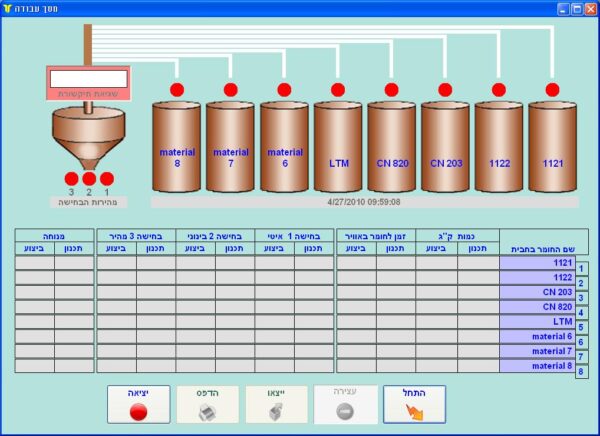
Task: Toggle mixing speed indicator 2
Action: pos(89,179)
